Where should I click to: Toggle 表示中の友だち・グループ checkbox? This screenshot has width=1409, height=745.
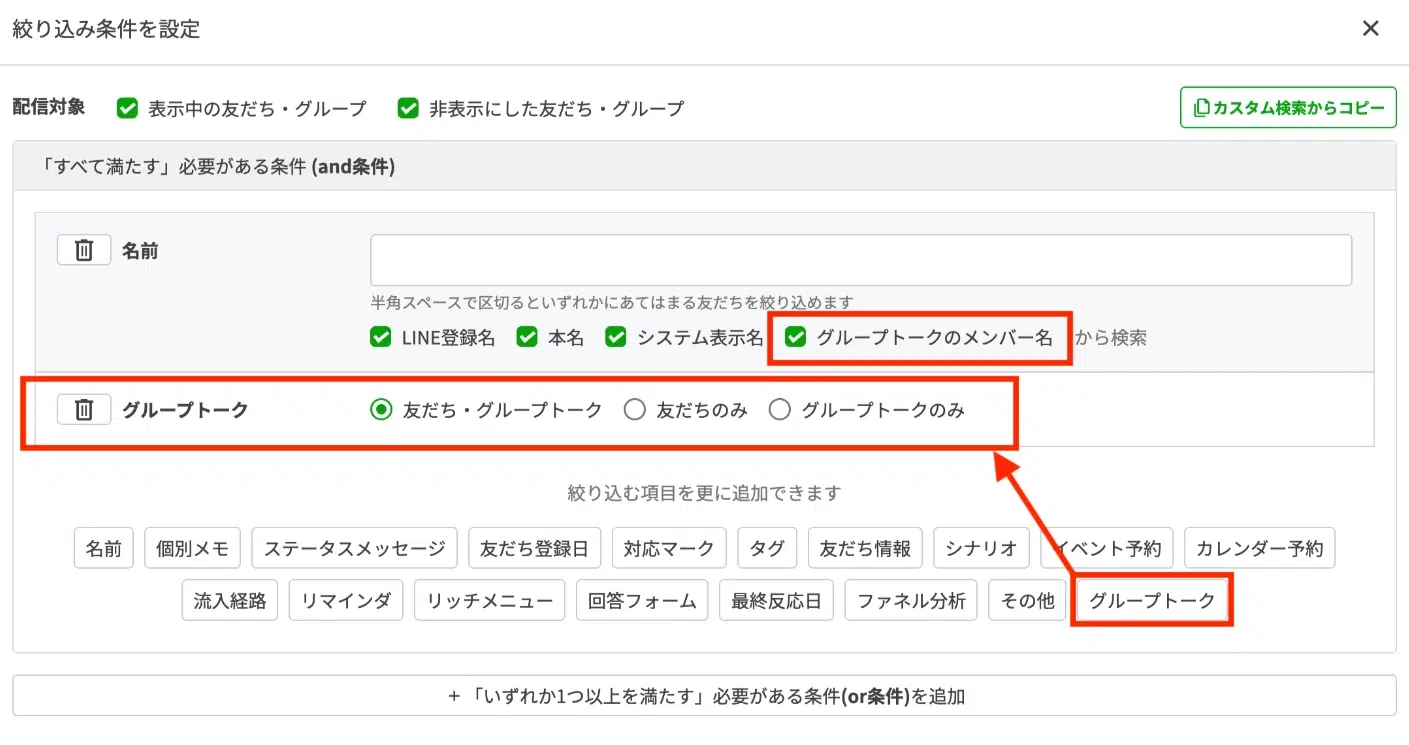[x=127, y=108]
